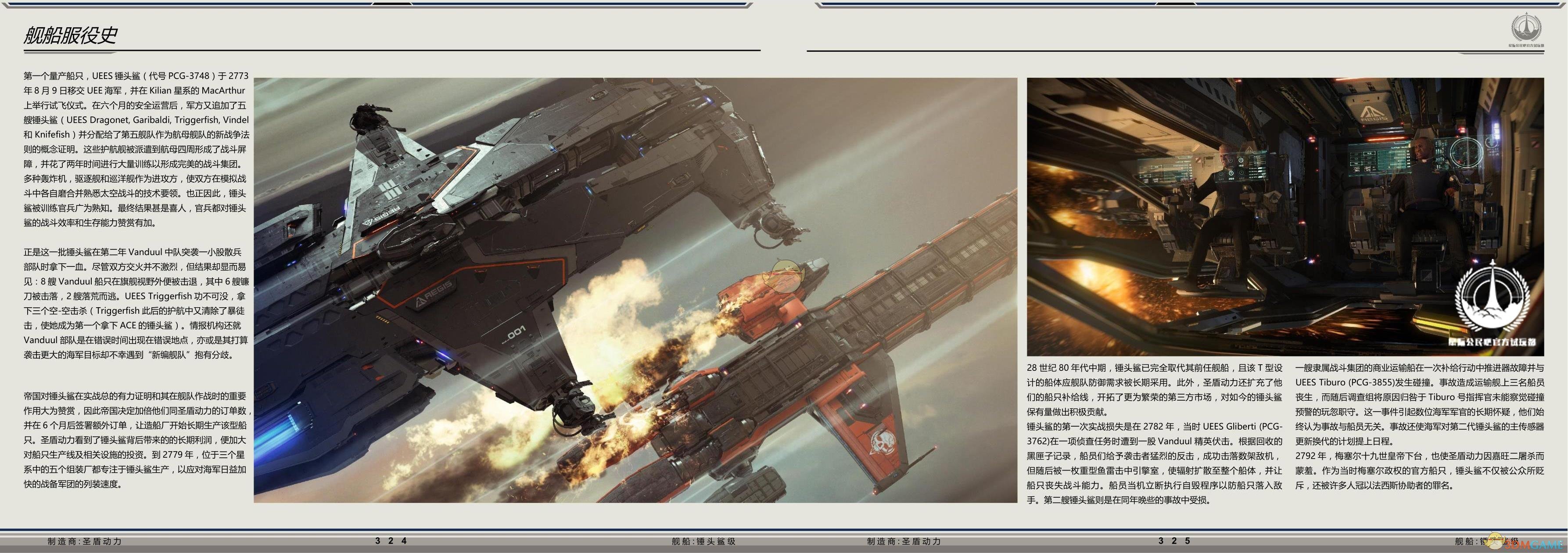Click the paragraph starting 28 世纪 80 年代中期
Image resolution: width=1568 pixels, height=553 pixels.
point(1154,390)
